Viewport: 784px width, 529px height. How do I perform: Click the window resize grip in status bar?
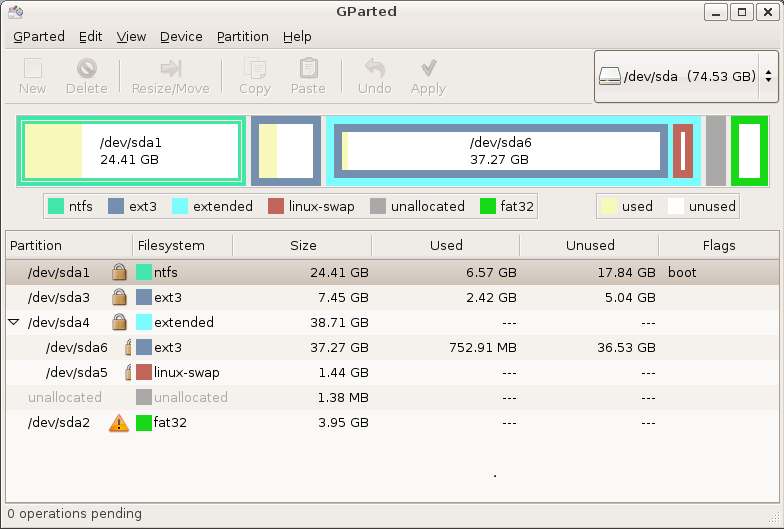(772, 517)
